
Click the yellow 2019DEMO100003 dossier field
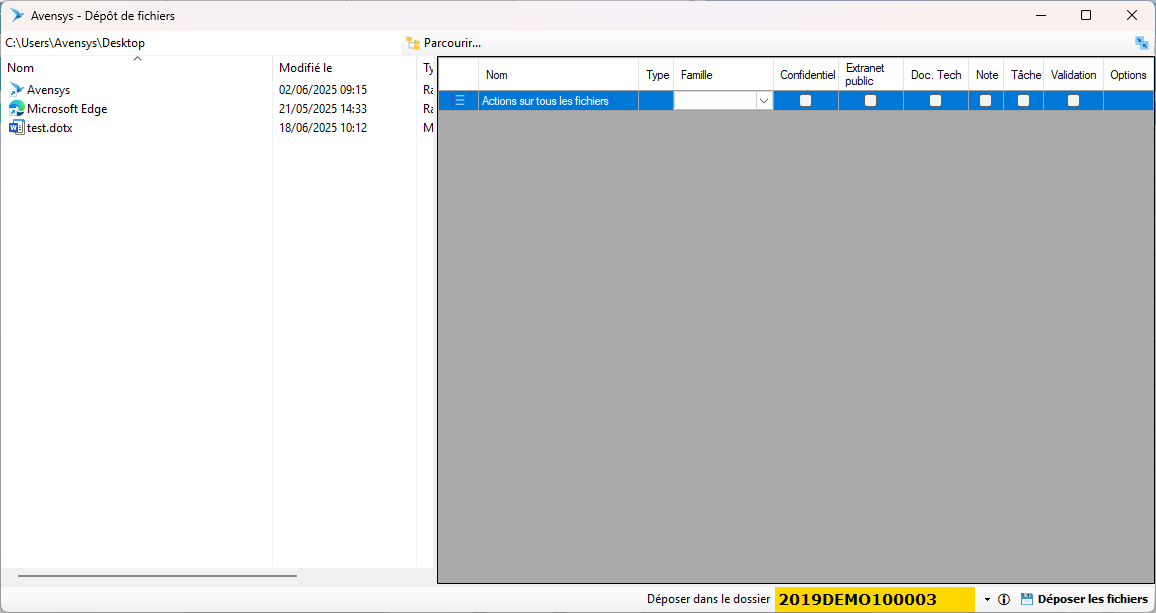(874, 600)
